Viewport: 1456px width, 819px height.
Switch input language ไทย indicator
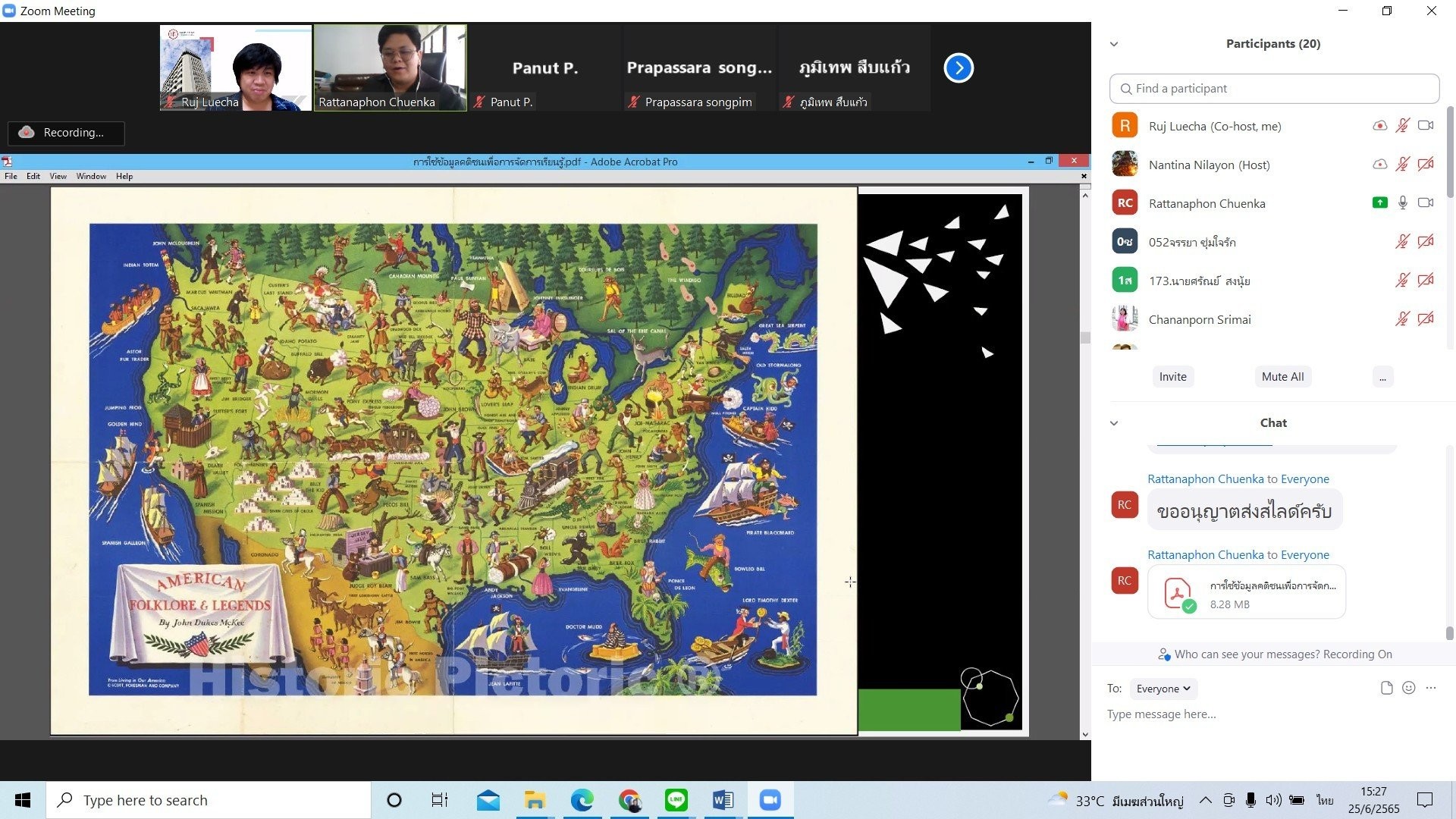(x=1325, y=800)
